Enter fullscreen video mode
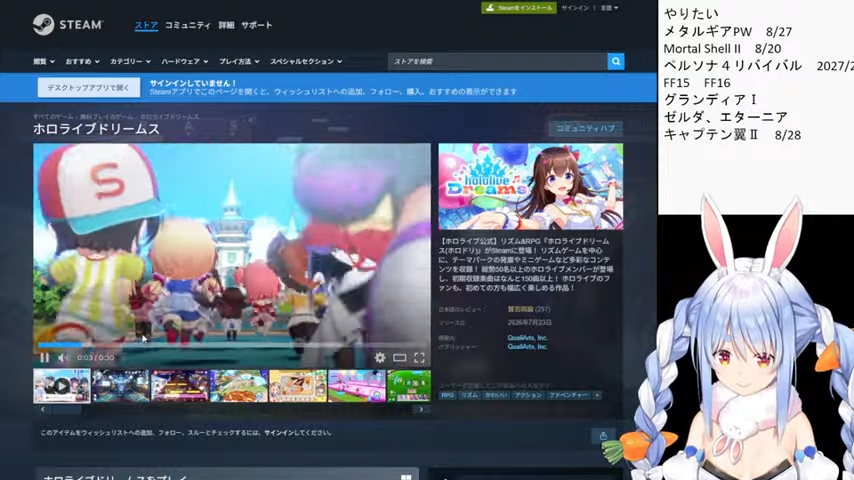 419,357
